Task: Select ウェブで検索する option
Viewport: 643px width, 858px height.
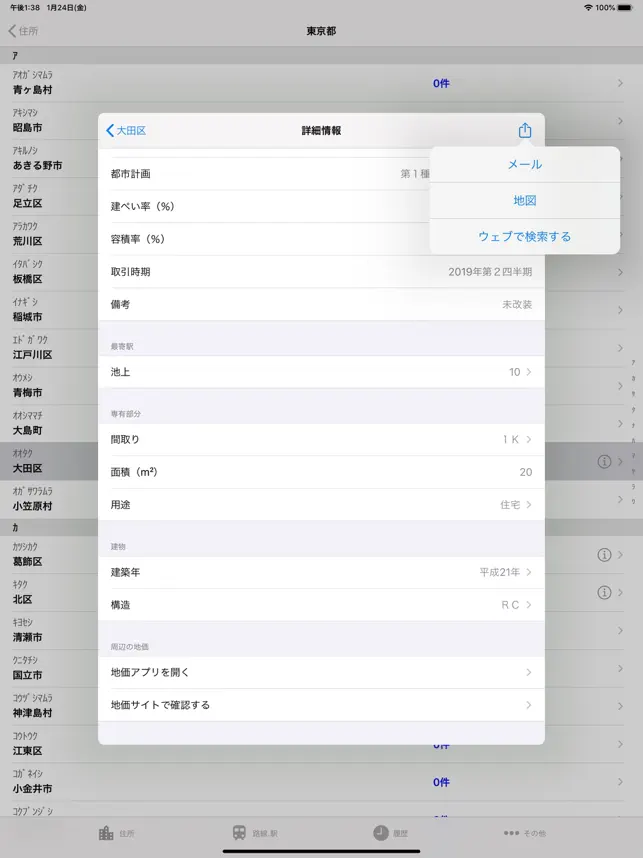Action: tap(524, 236)
